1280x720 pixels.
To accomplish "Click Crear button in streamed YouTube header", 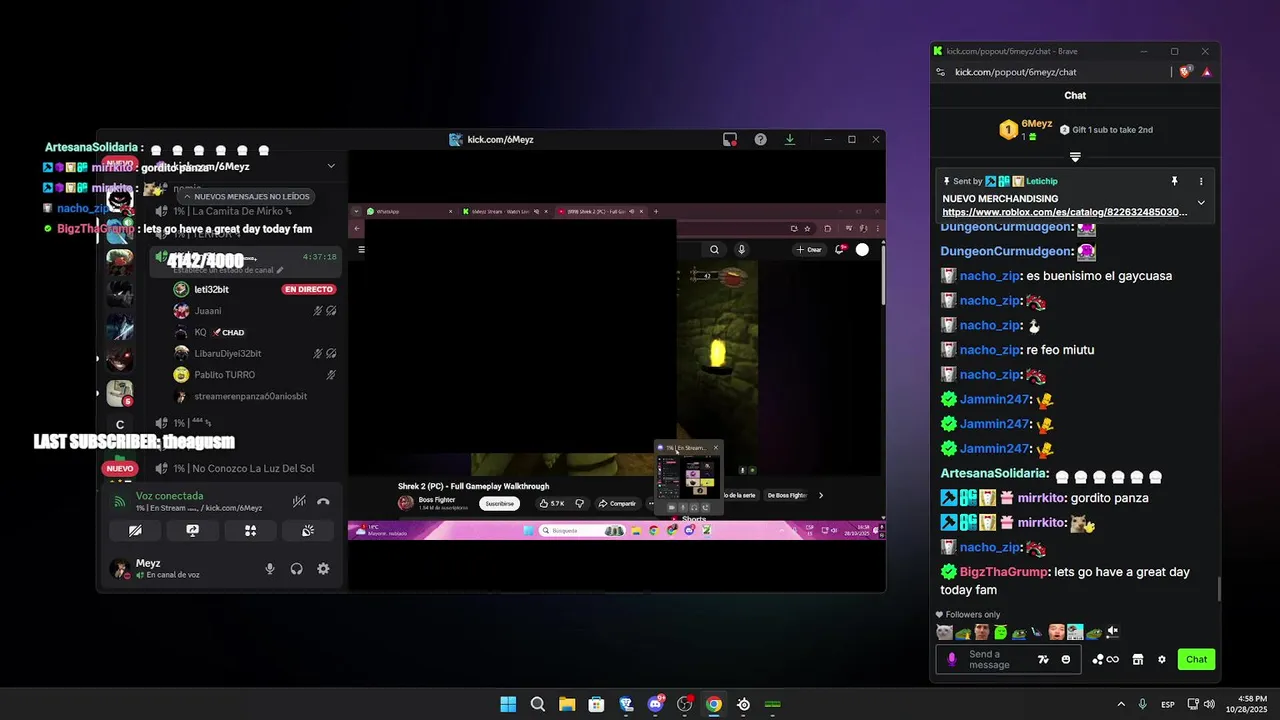I will click(x=809, y=250).
